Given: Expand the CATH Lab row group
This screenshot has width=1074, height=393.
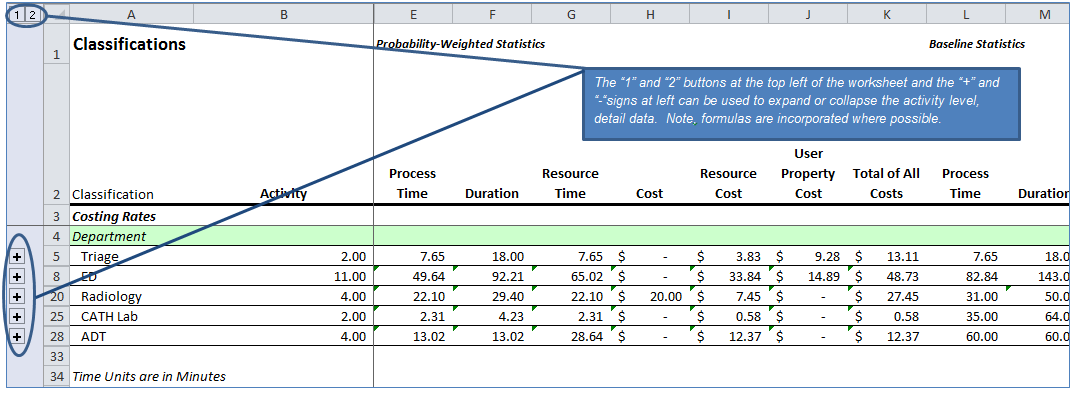Looking at the screenshot, I should click(x=16, y=316).
